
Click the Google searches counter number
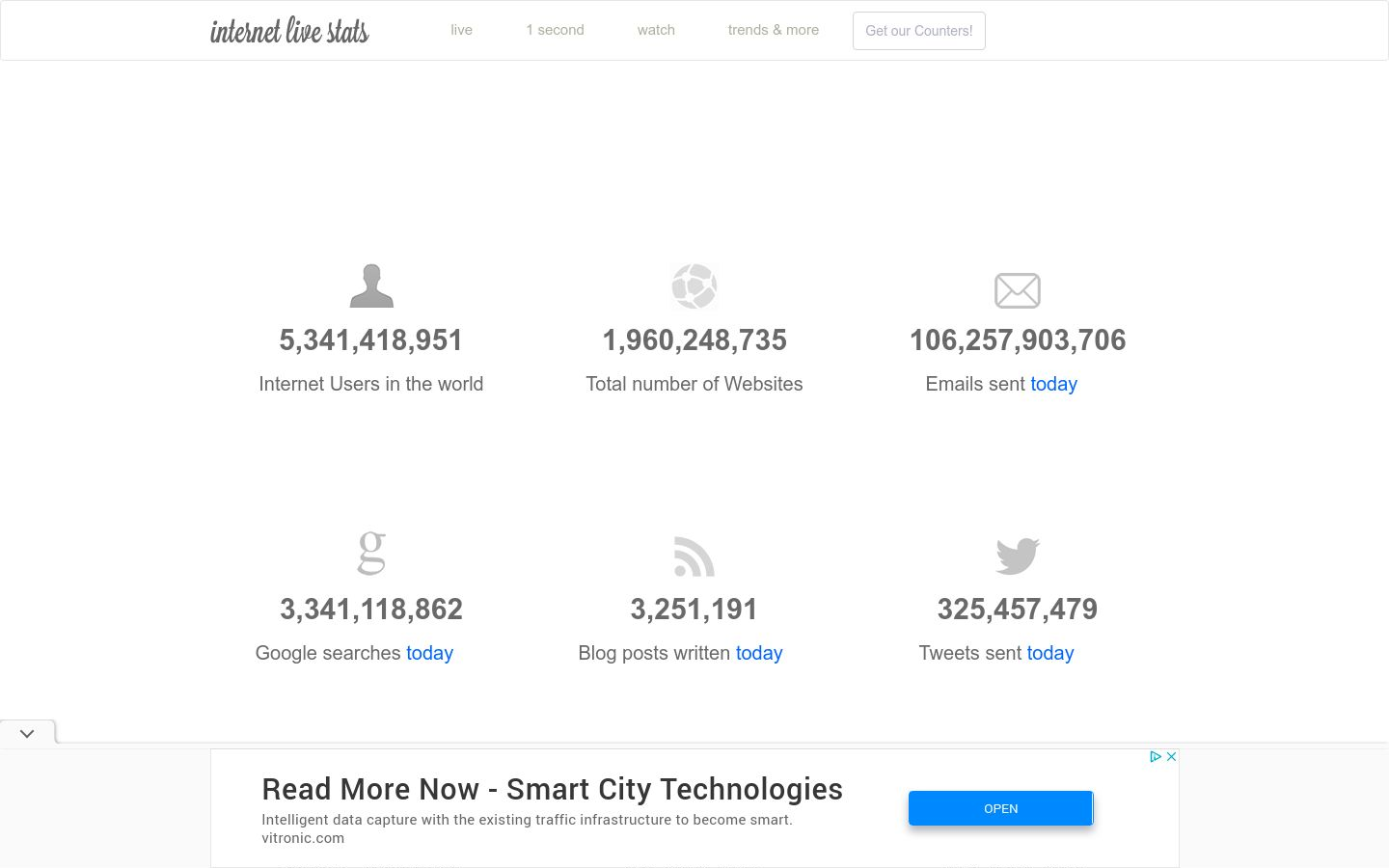tap(371, 610)
